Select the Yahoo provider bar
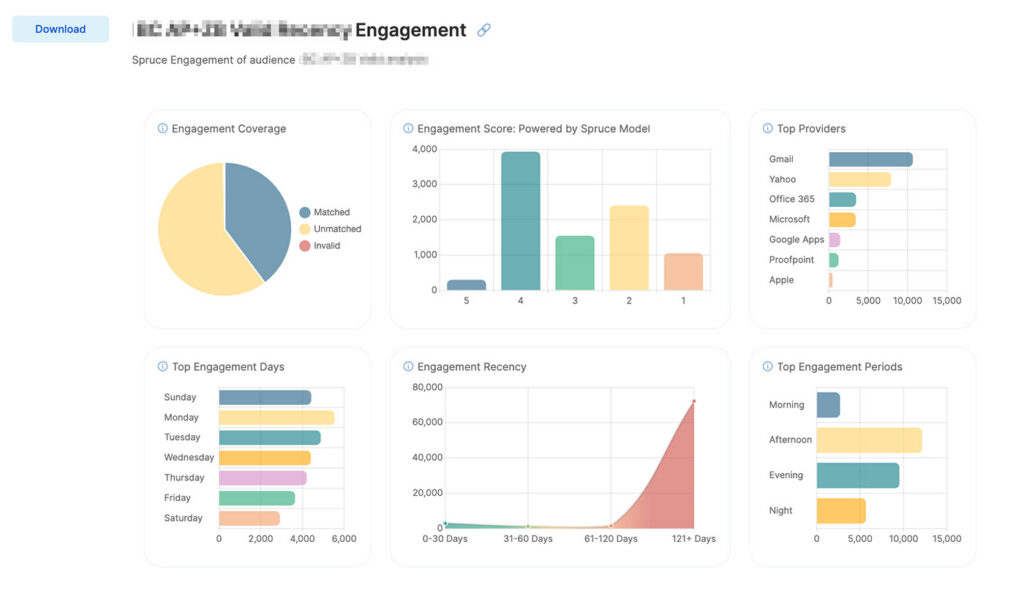Viewport: 1024px width, 596px height. [x=860, y=180]
